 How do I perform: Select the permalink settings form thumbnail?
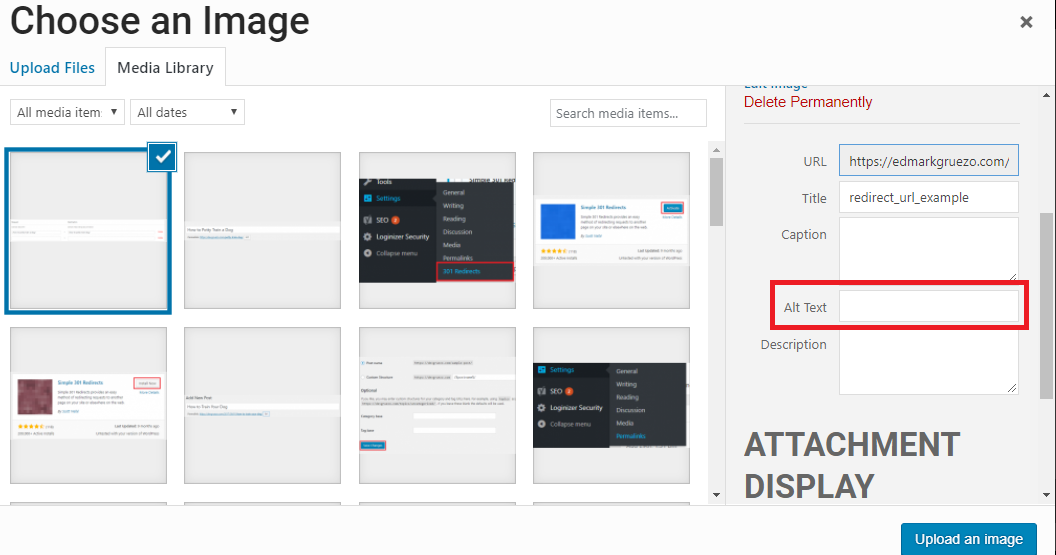coord(437,405)
